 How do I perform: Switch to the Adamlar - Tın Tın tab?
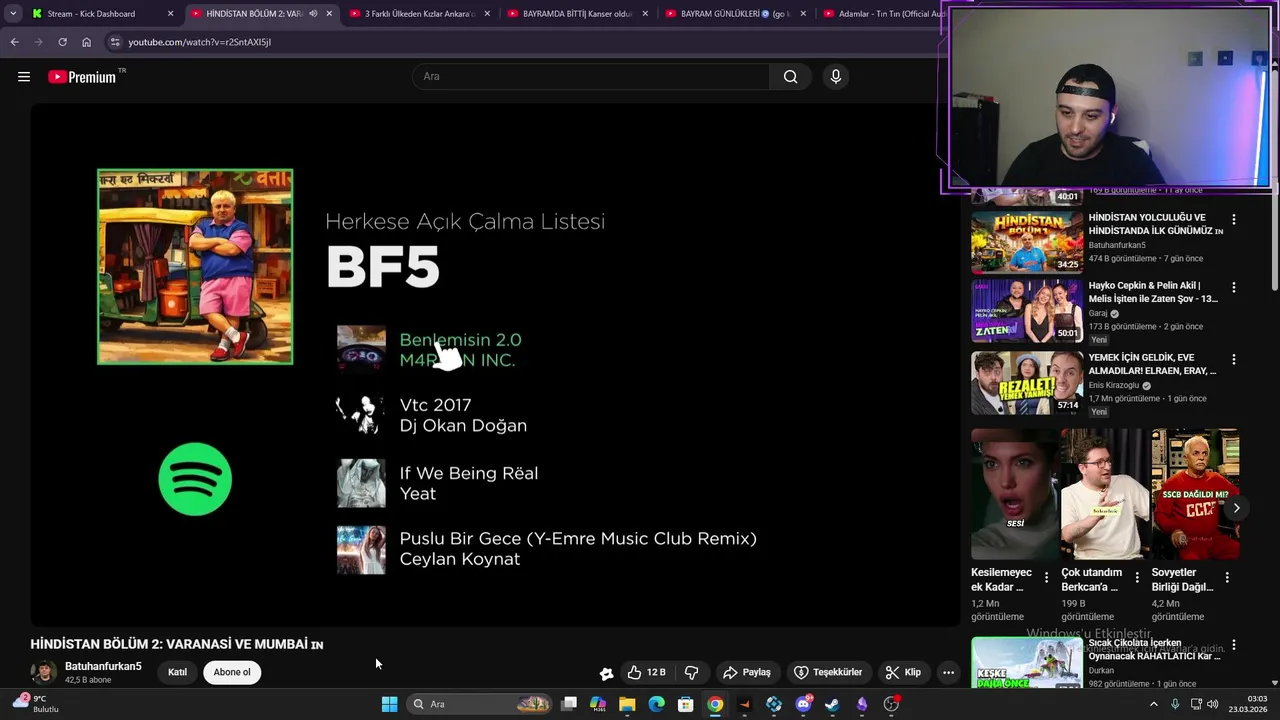[x=885, y=14]
